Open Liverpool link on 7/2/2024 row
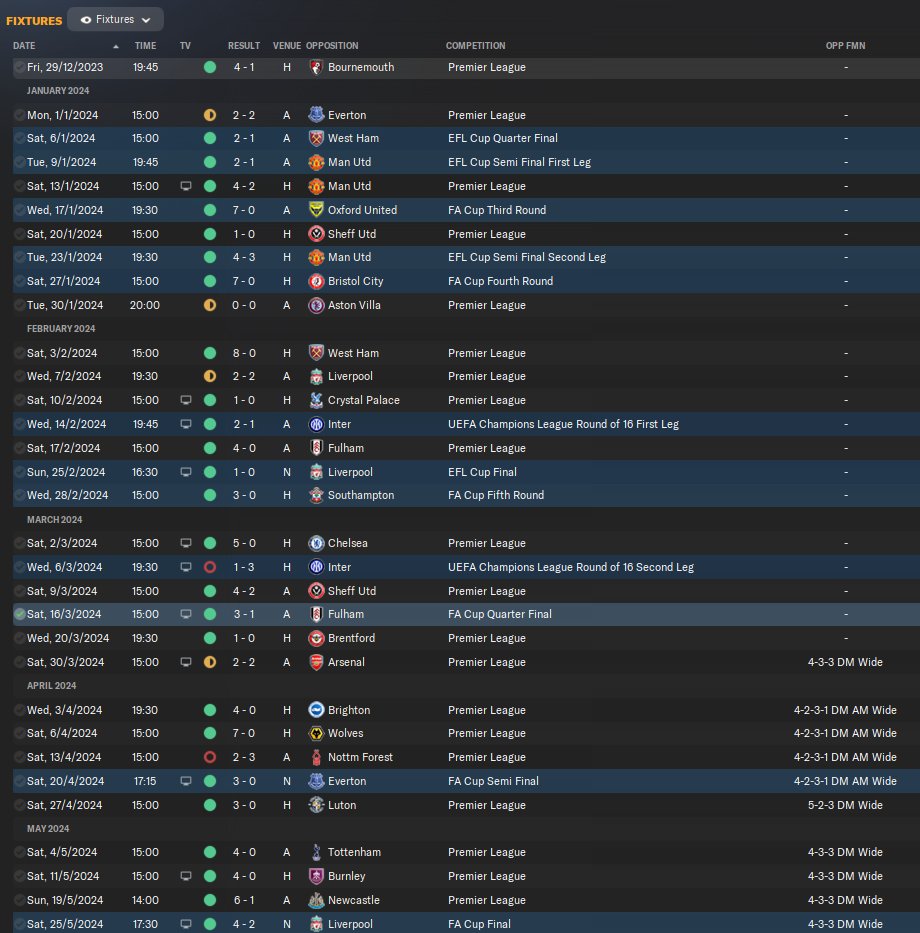This screenshot has width=920, height=933. coord(350,376)
